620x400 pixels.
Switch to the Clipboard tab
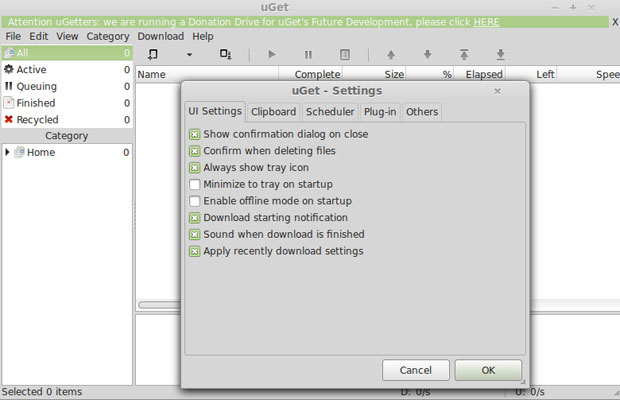pyautogui.click(x=273, y=112)
